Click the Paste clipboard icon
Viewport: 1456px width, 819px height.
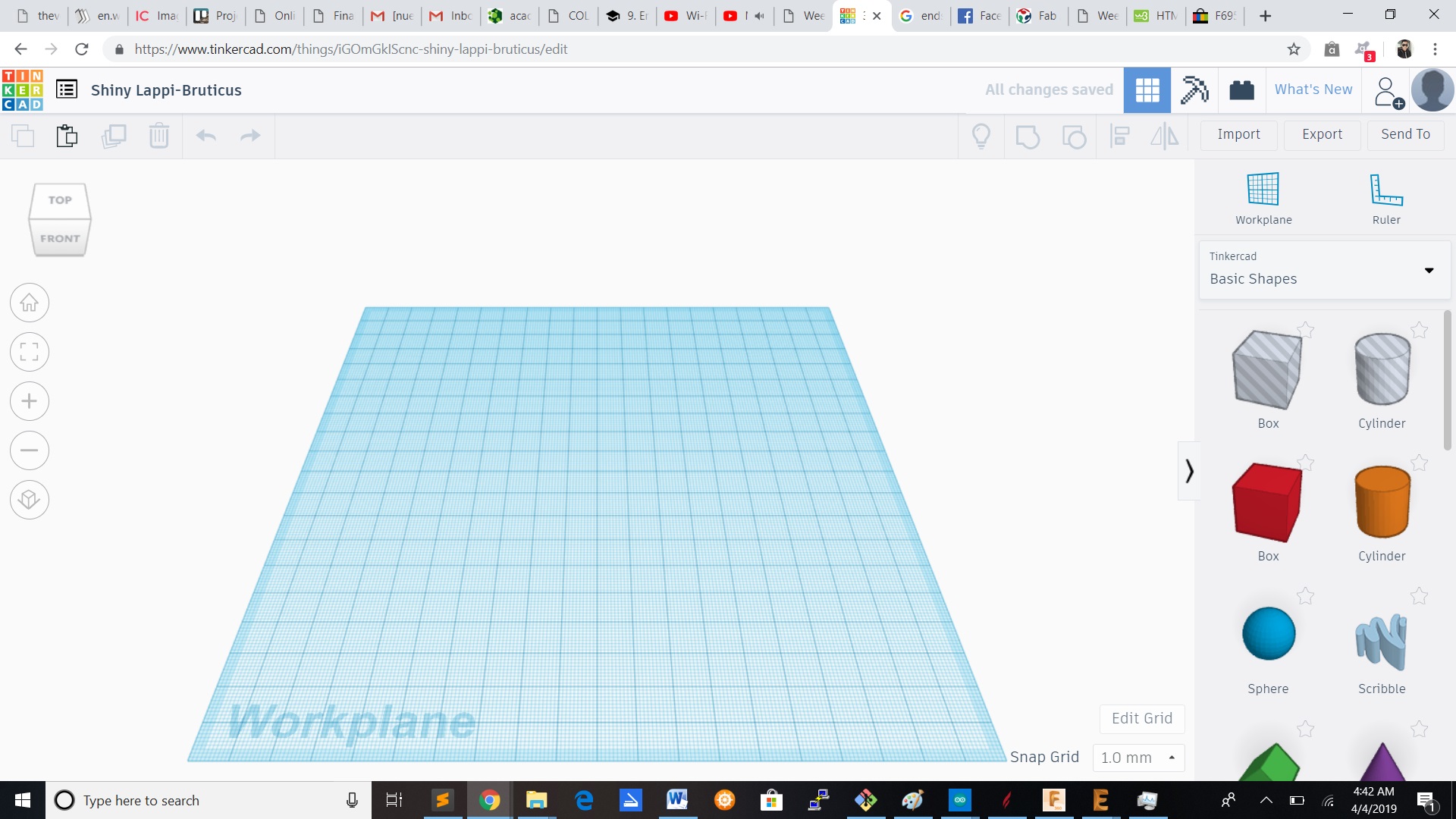(x=67, y=136)
